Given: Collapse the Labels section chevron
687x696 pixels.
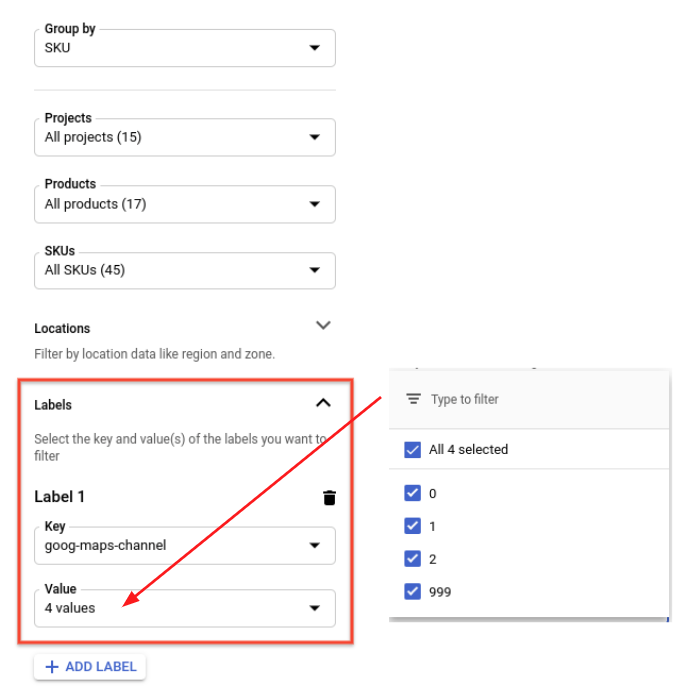Looking at the screenshot, I should tap(323, 403).
